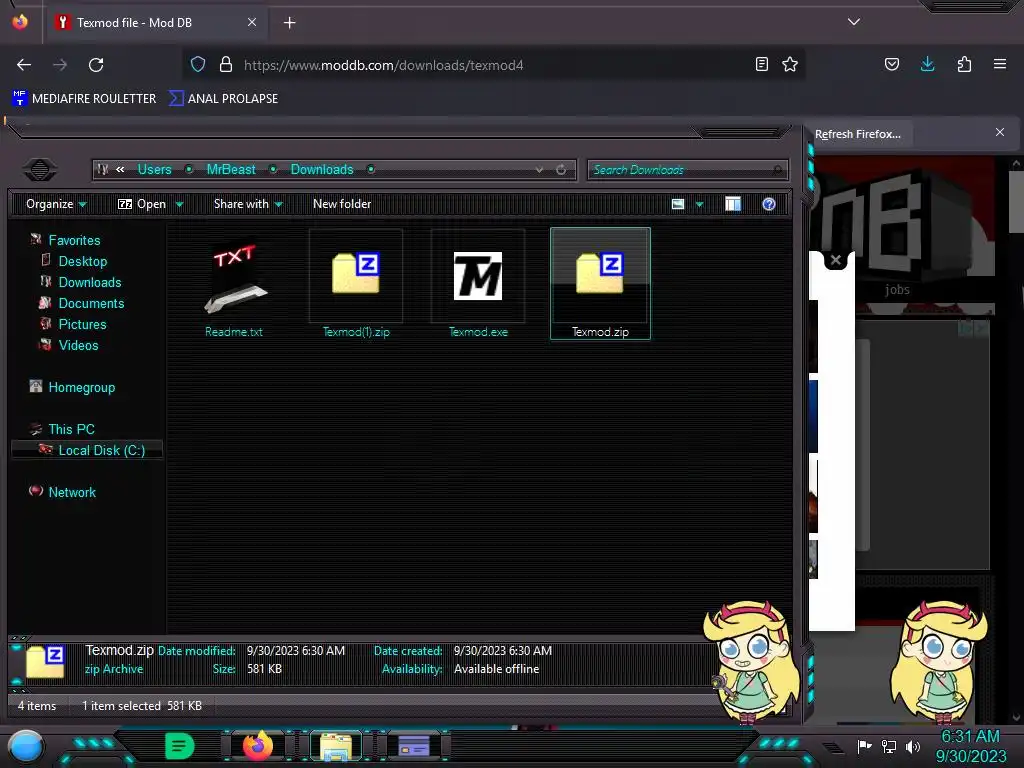Open the ANAL PROLAPSE bookmark

tap(223, 99)
